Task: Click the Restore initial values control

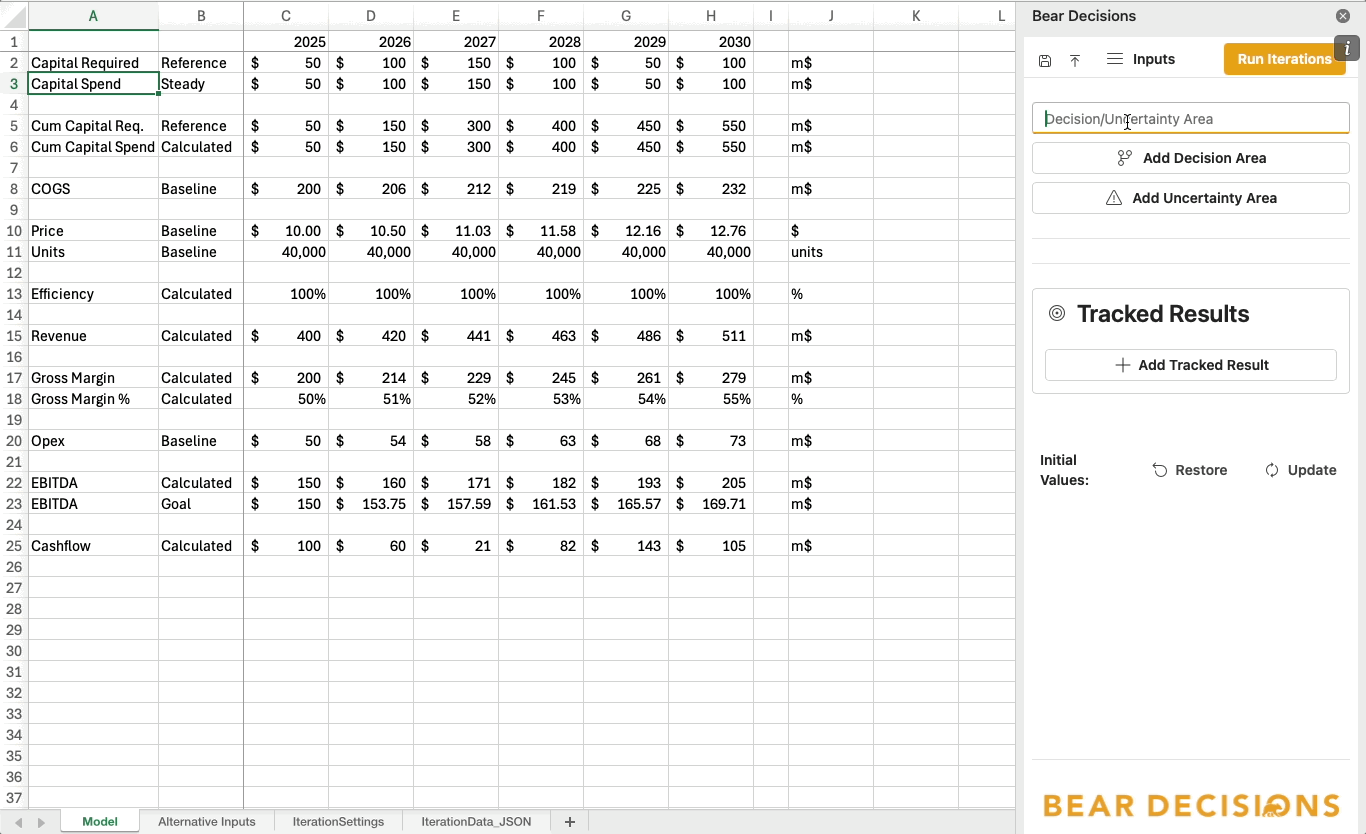Action: point(1190,470)
